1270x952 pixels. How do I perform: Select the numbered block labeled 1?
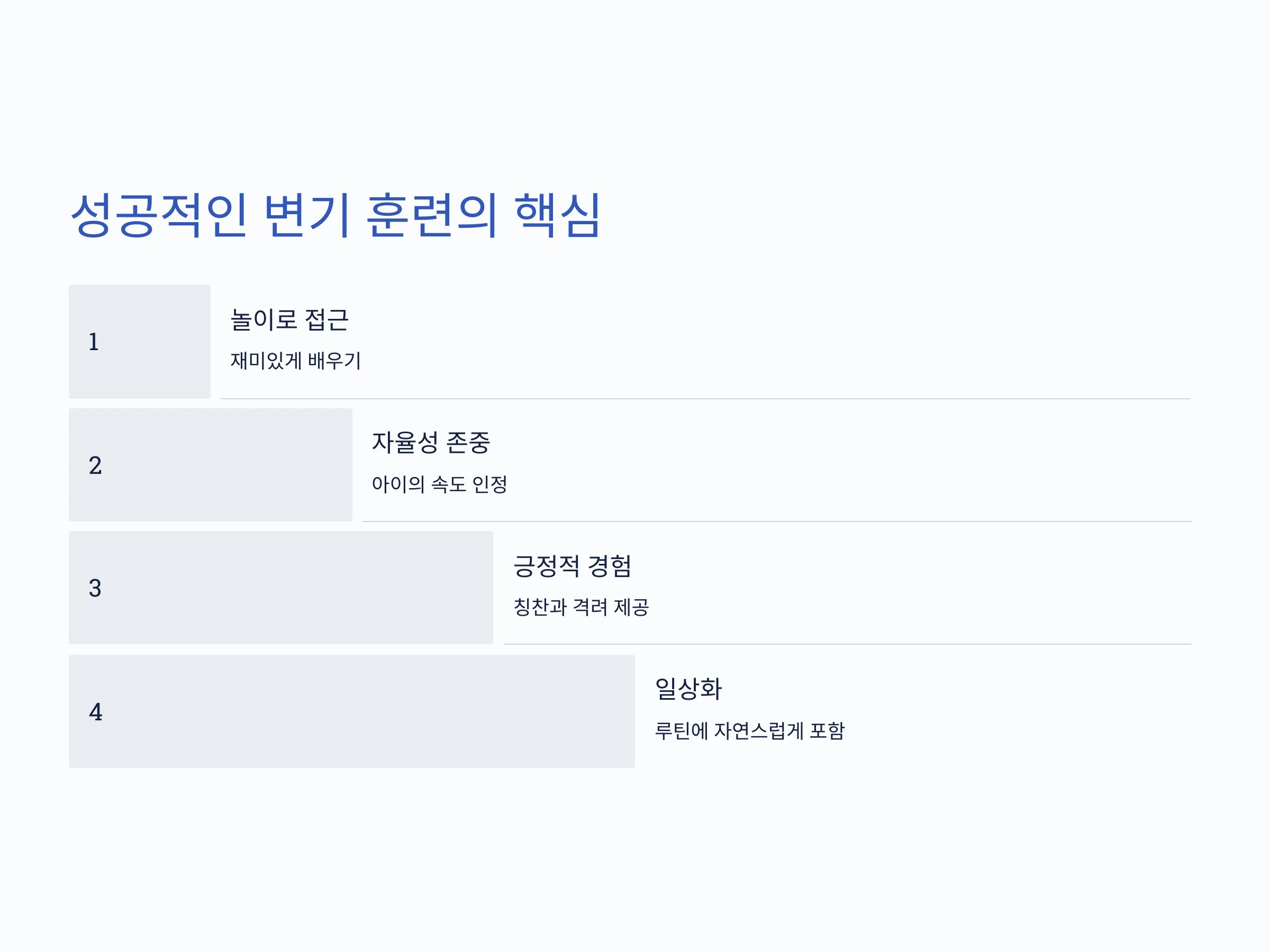click(140, 342)
